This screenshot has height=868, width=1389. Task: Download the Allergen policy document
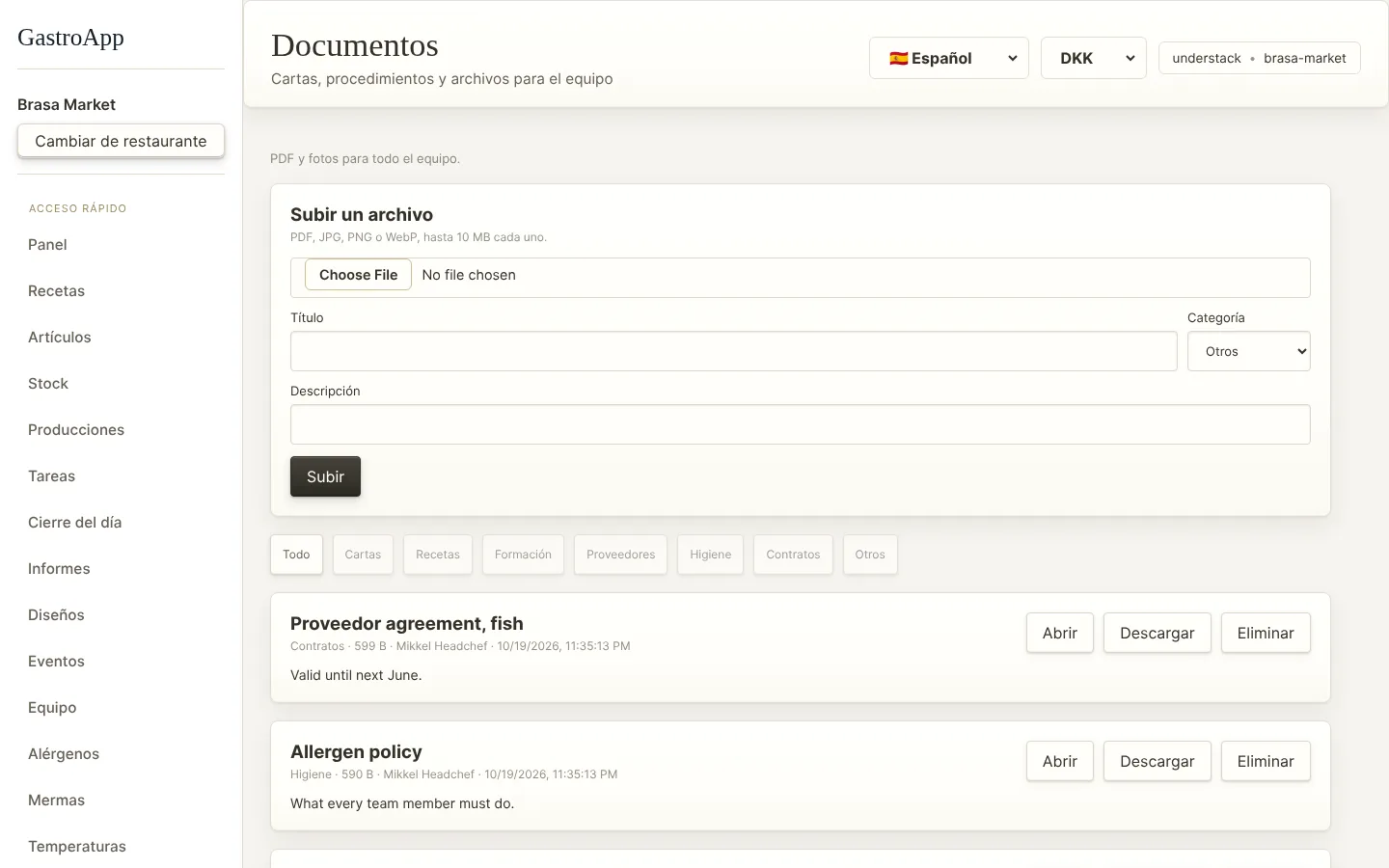(1157, 761)
